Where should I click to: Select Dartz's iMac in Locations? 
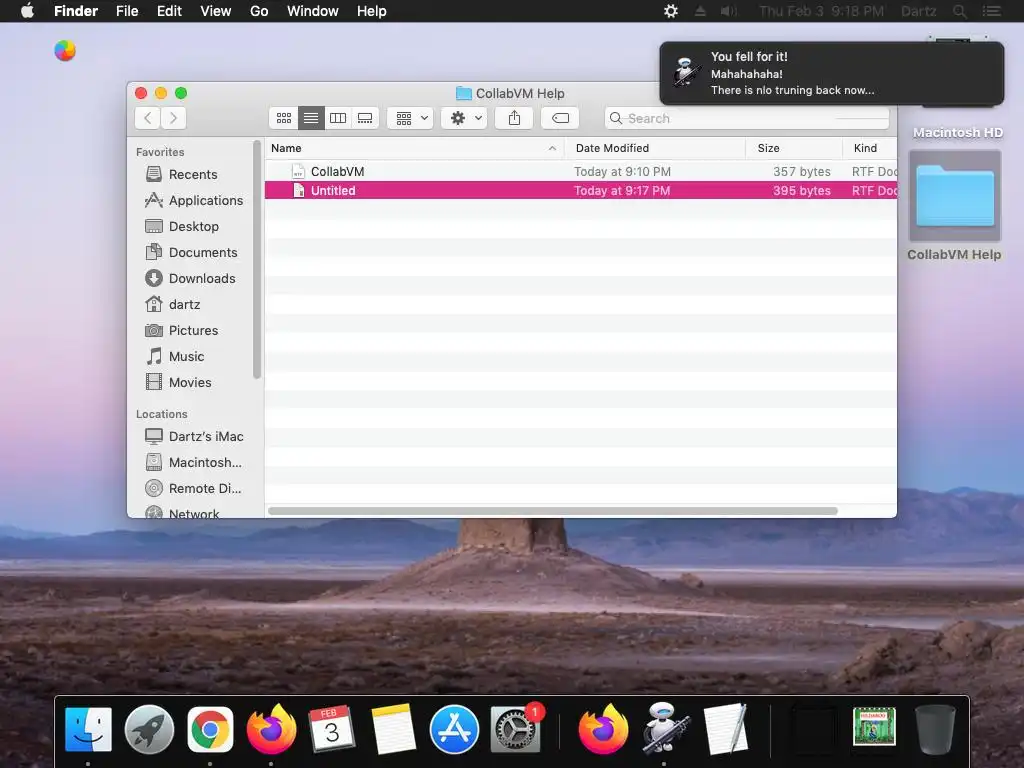[x=193, y=436]
